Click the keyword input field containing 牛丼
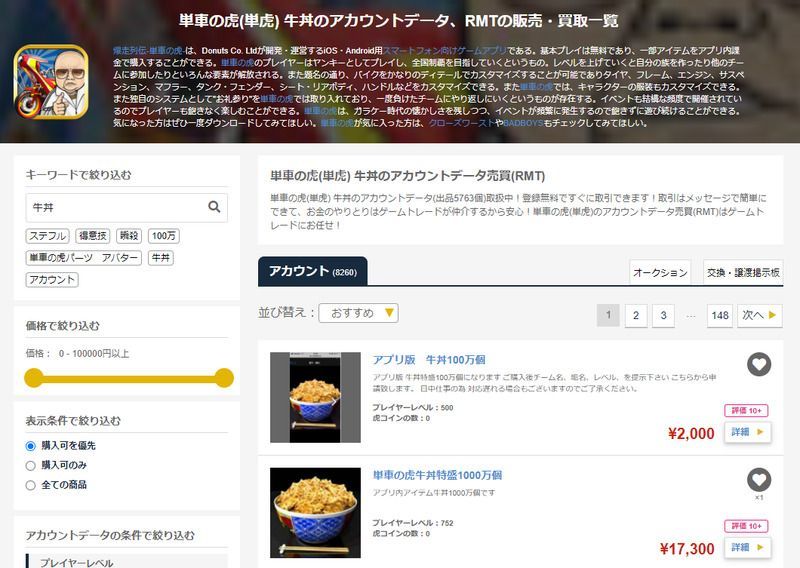 click(x=116, y=207)
